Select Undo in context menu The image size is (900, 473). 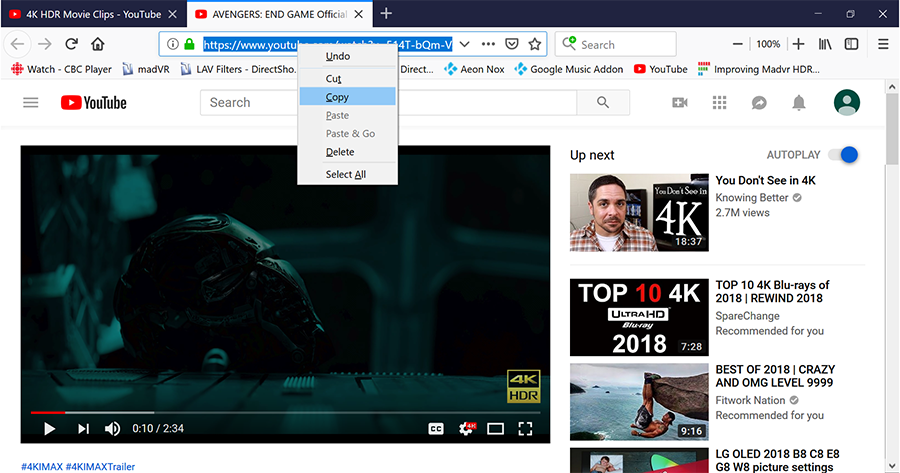(x=347, y=56)
